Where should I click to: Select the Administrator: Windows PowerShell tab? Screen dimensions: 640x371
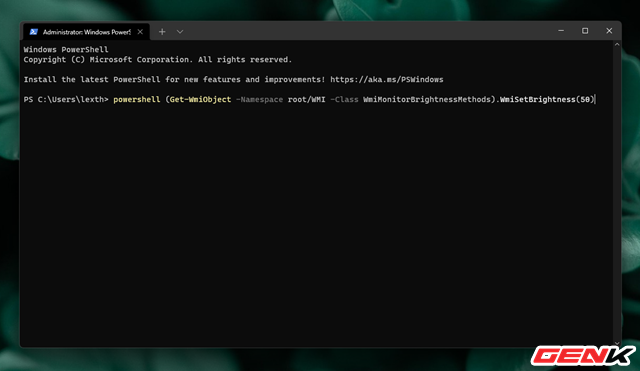(x=87, y=32)
